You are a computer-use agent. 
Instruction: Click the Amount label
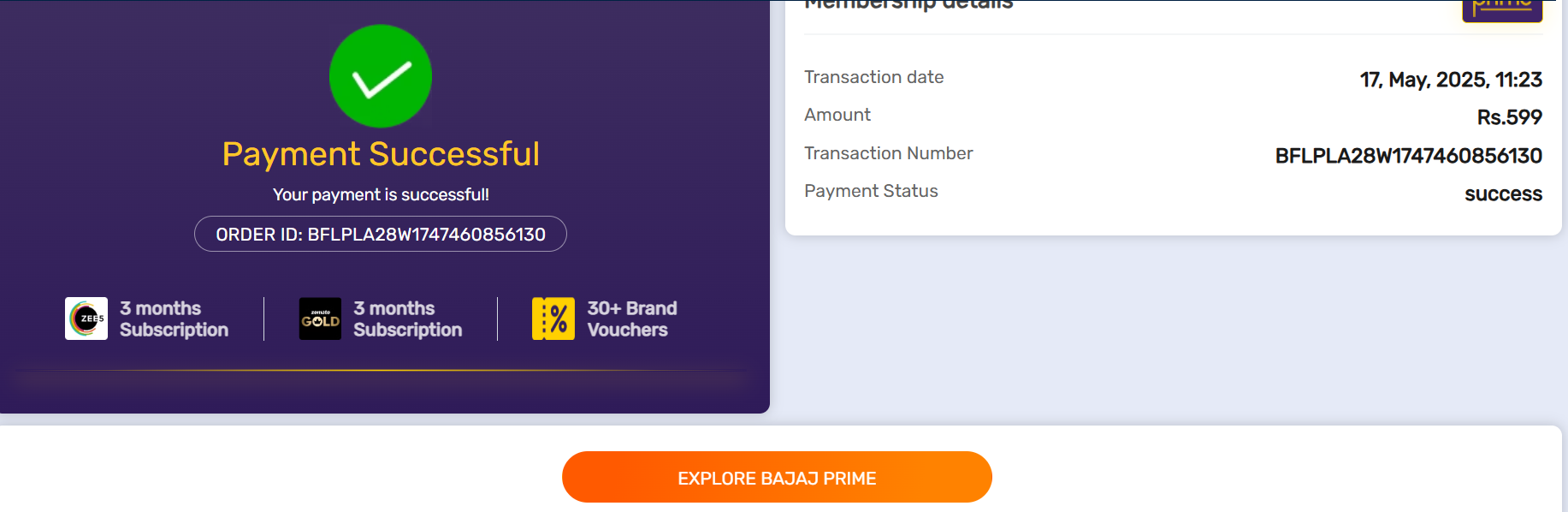click(x=837, y=115)
